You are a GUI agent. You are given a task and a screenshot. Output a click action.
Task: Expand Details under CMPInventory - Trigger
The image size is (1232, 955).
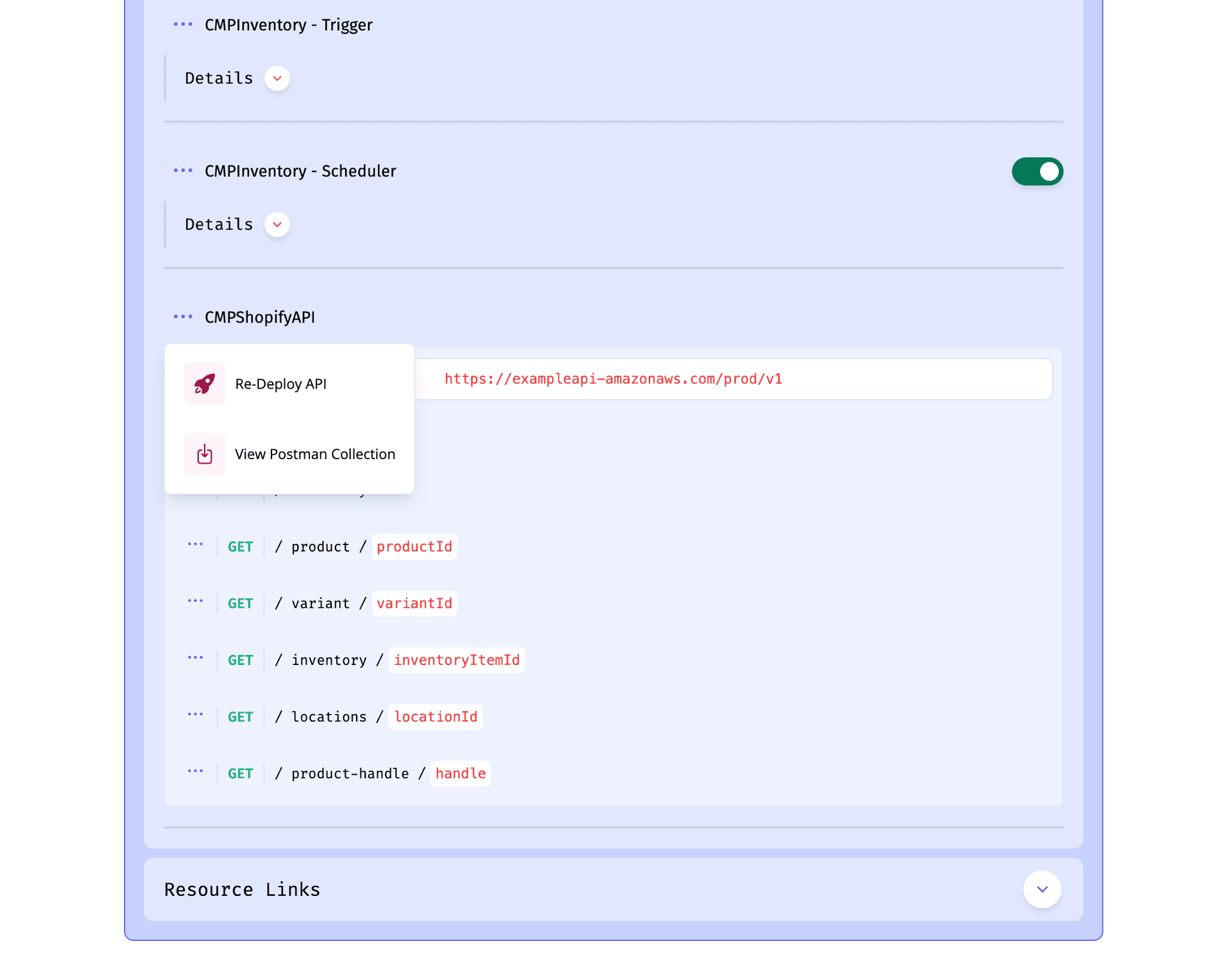point(277,78)
